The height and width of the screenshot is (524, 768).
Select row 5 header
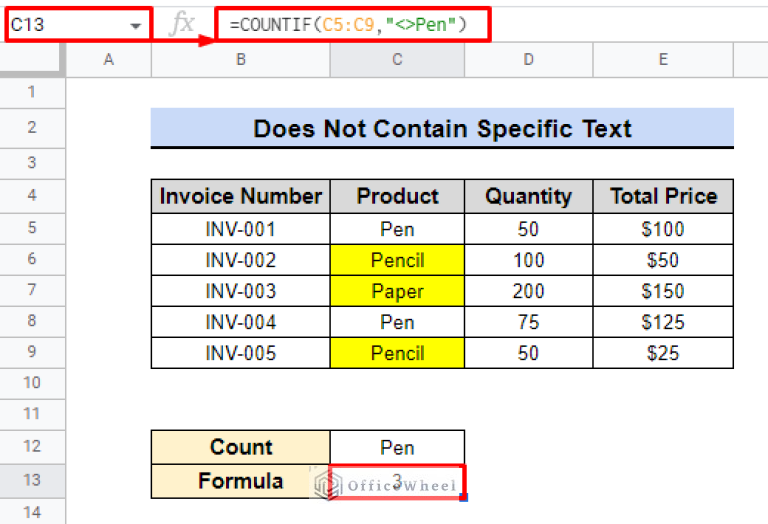(32, 228)
